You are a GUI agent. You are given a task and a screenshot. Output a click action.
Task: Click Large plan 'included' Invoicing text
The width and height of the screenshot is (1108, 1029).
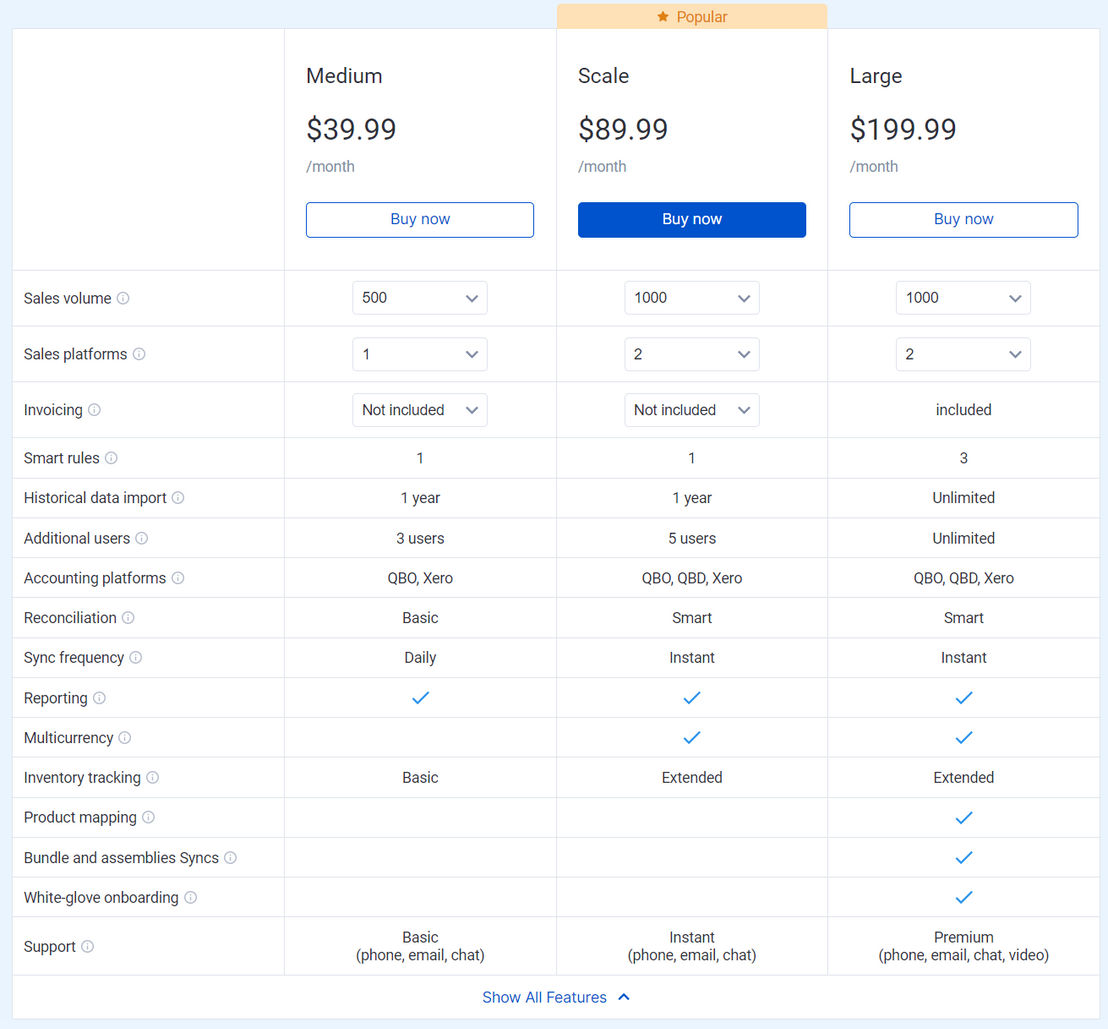point(964,410)
